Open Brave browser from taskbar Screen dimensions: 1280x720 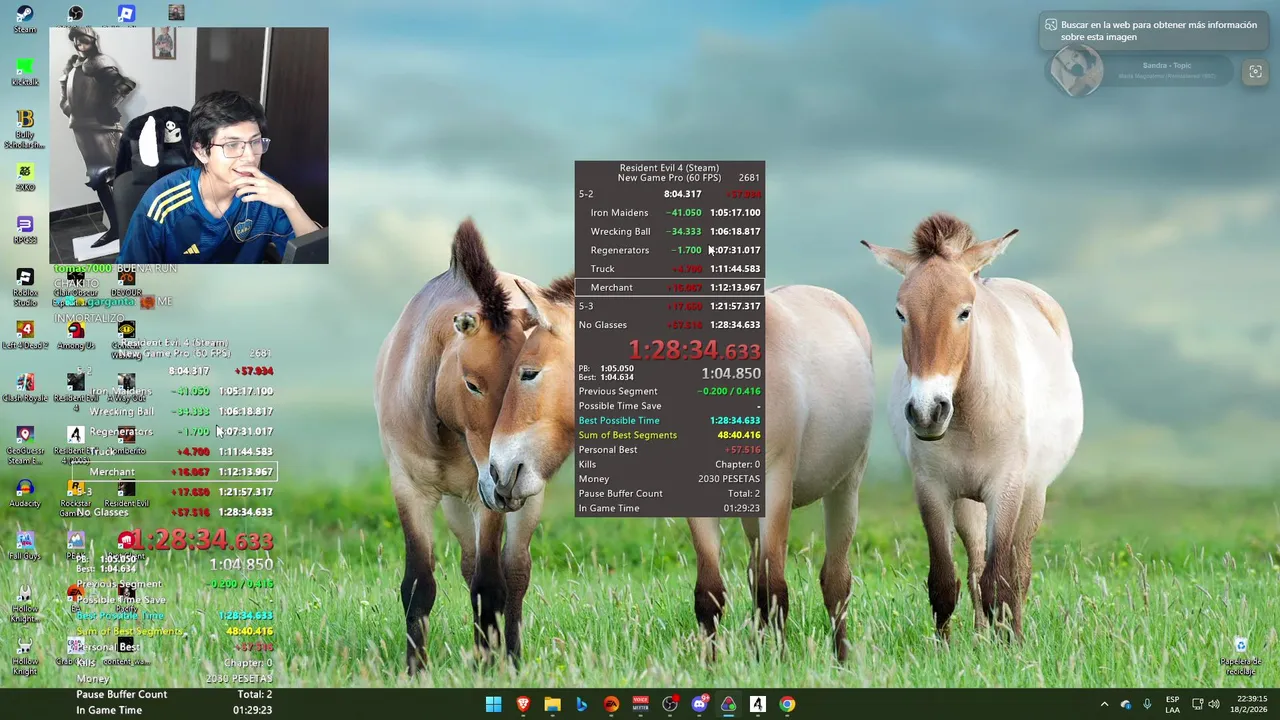(x=523, y=704)
